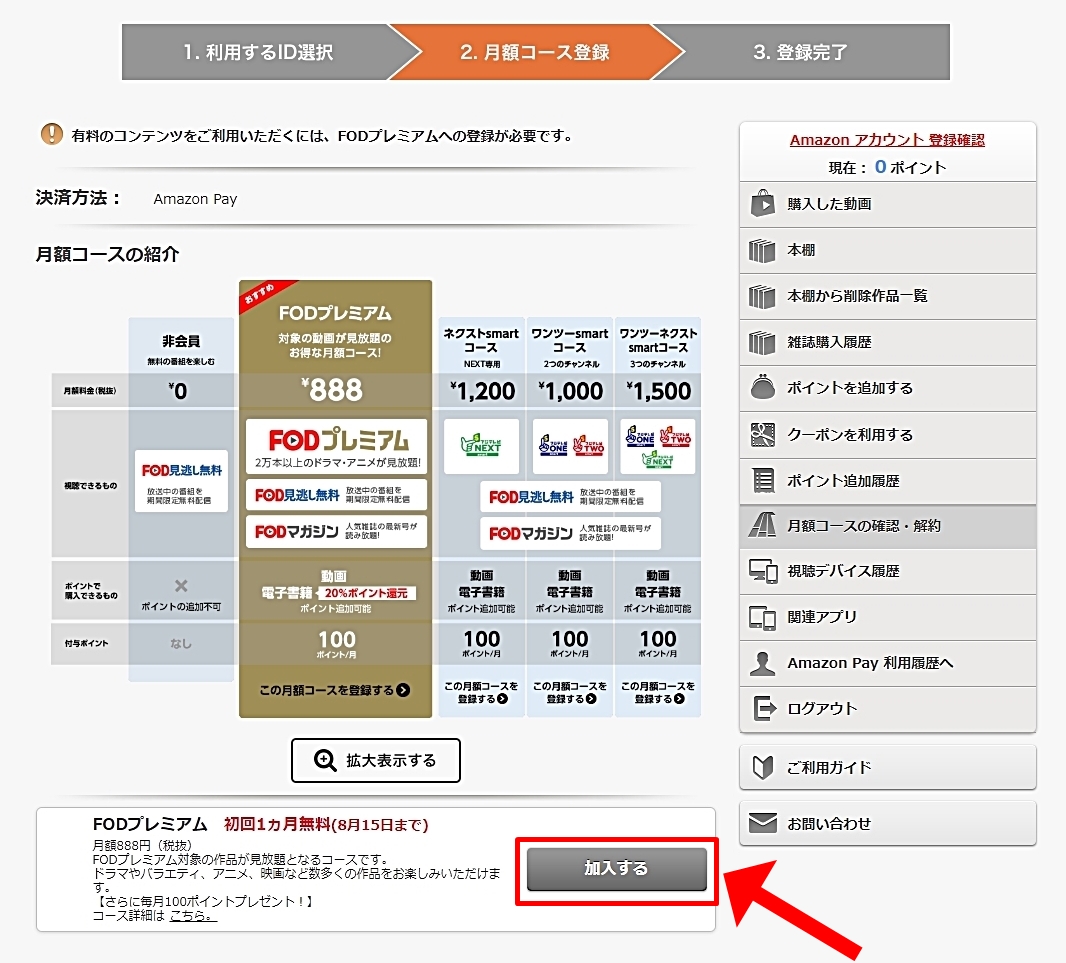Click the ポイント追加履歴 list icon
1066x963 pixels.
tap(763, 480)
